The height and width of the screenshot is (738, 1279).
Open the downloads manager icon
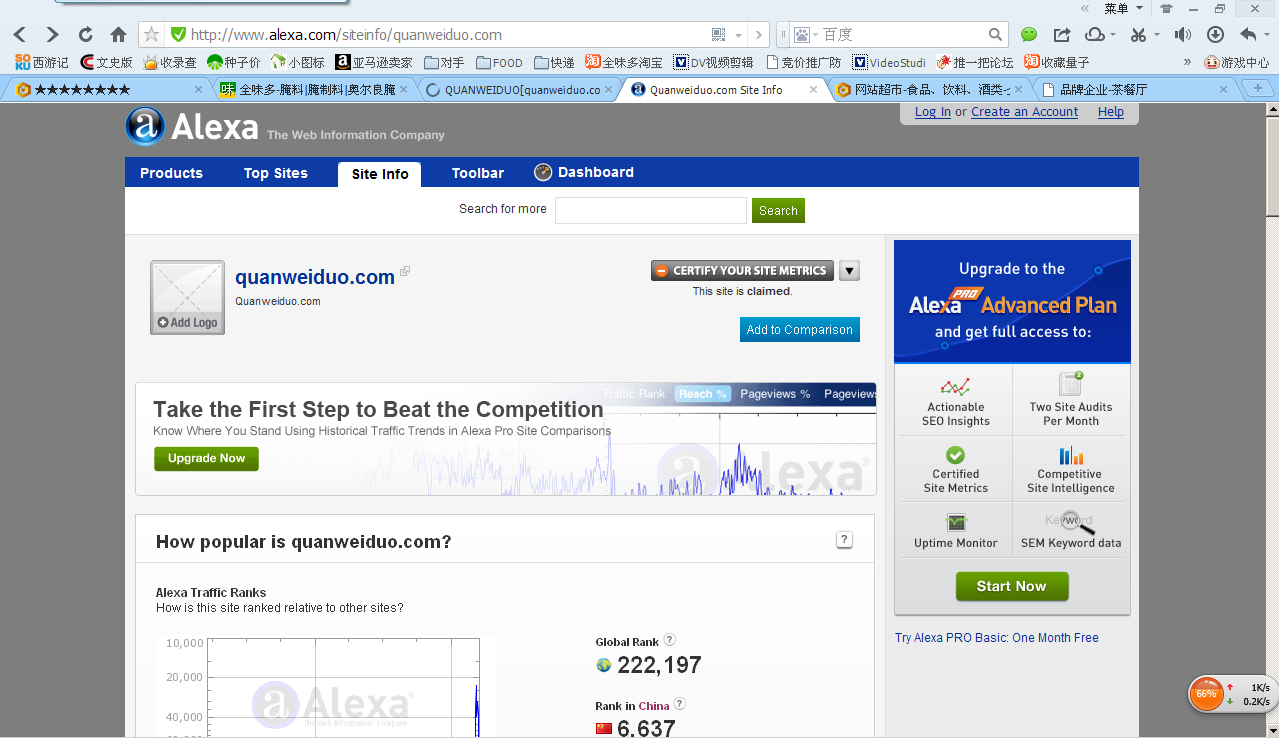1215,35
